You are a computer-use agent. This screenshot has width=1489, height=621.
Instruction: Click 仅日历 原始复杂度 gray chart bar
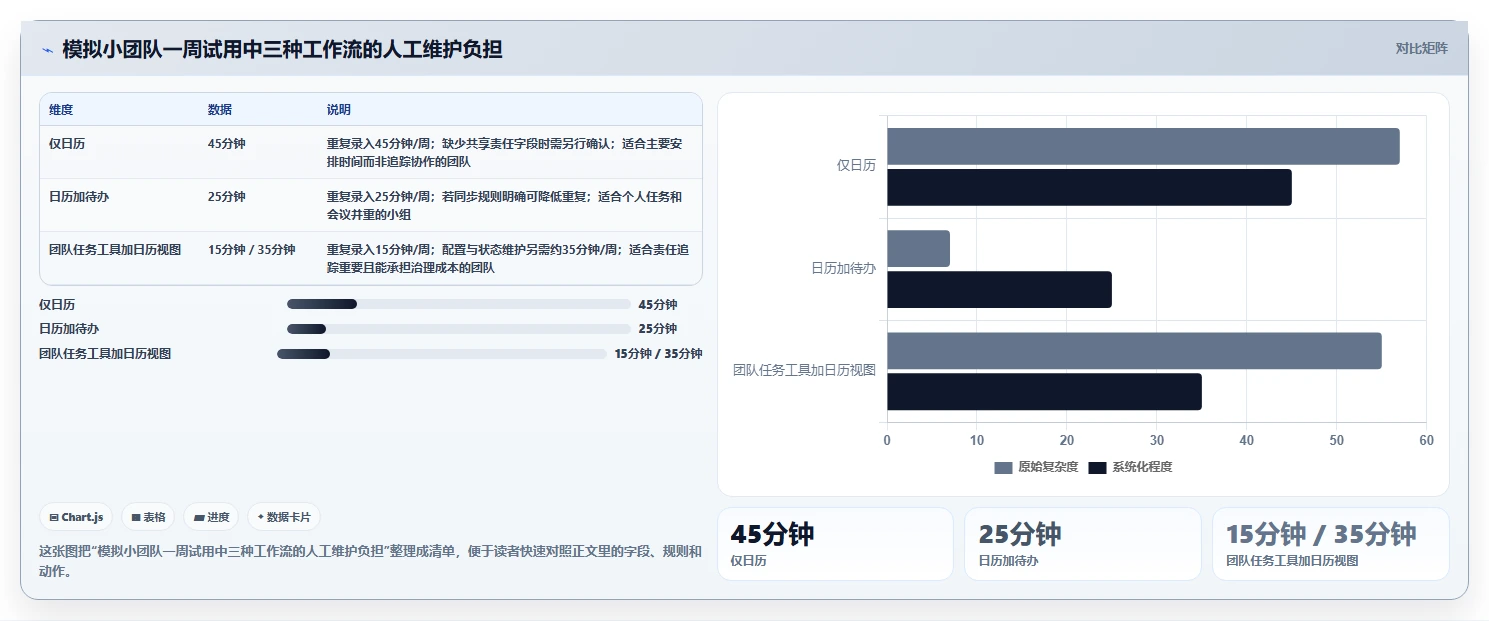tap(1143, 147)
